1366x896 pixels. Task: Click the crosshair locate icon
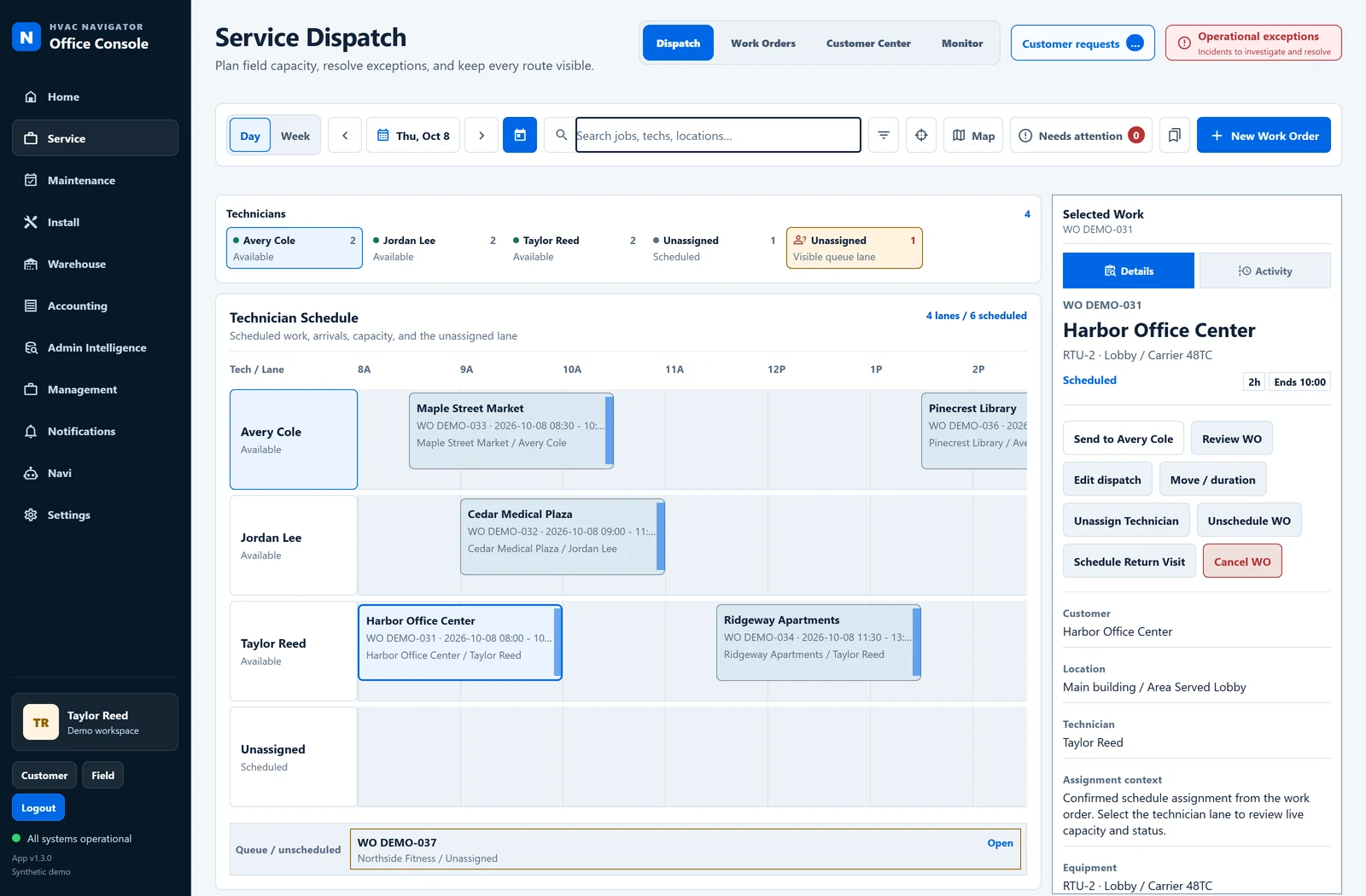pyautogui.click(x=921, y=136)
